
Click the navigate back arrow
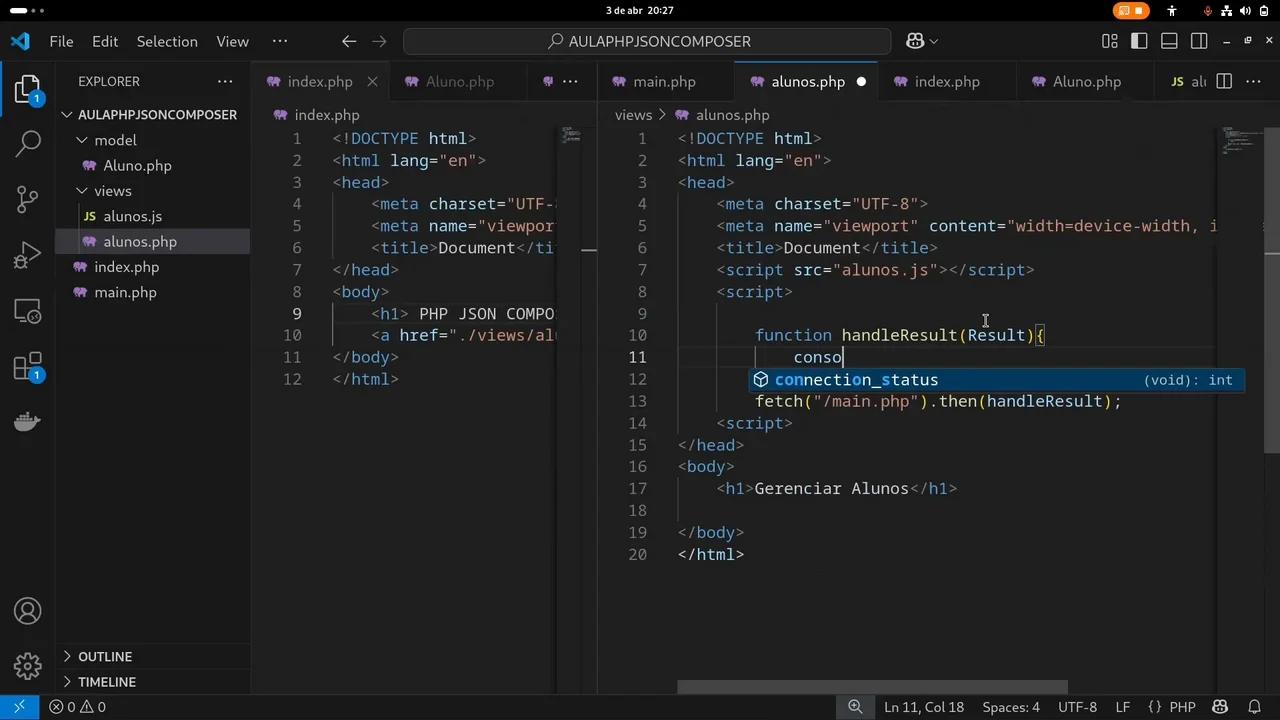coord(348,41)
